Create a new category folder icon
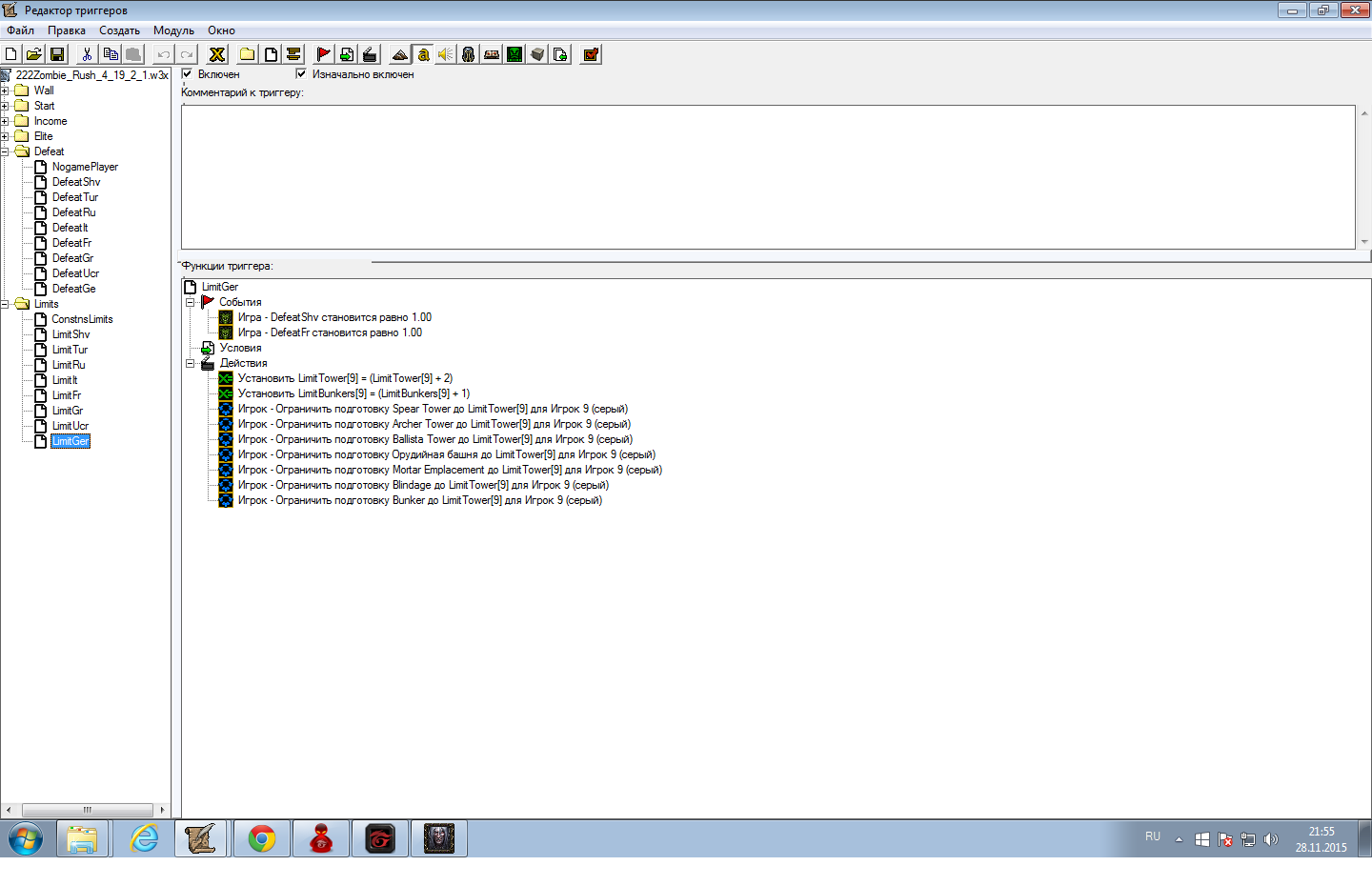 click(x=248, y=54)
